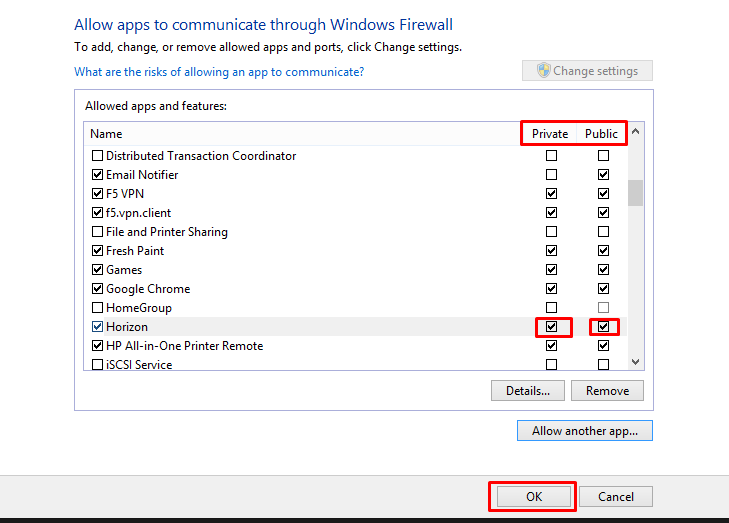Confirm changes with the OK button
The image size is (729, 523).
point(533,496)
